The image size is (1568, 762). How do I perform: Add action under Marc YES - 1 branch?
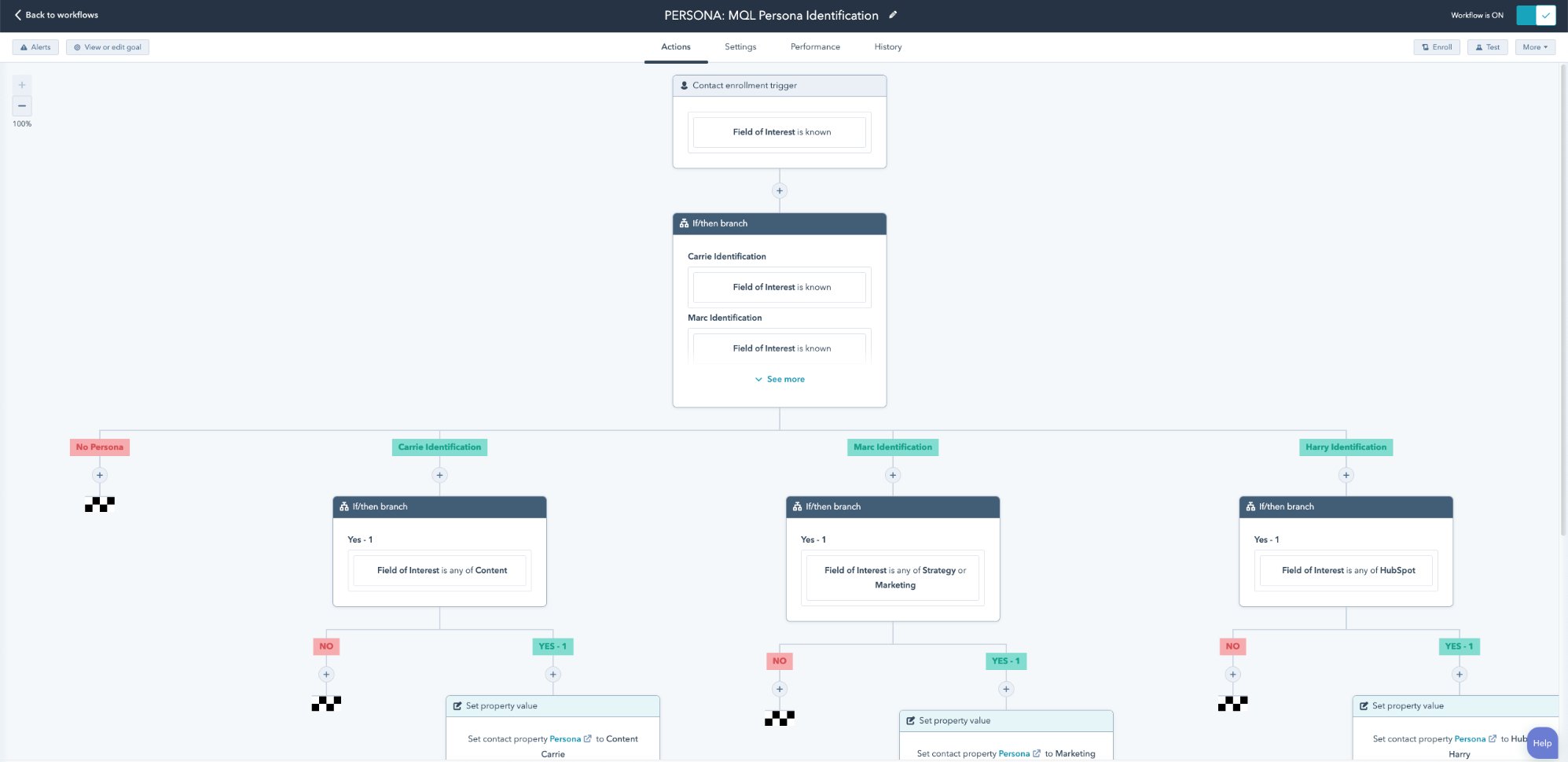pos(1006,689)
